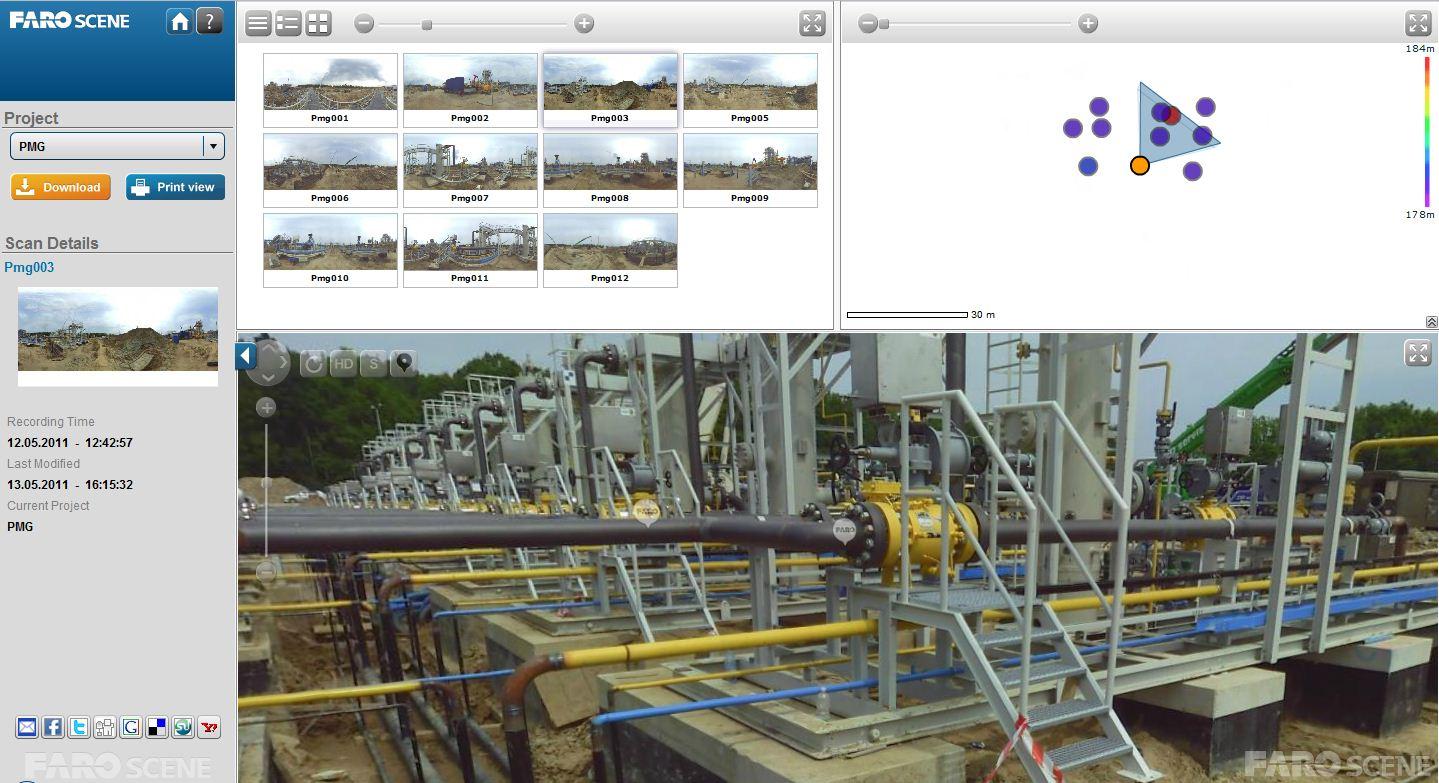Share project on Google bookmarks

click(x=131, y=728)
